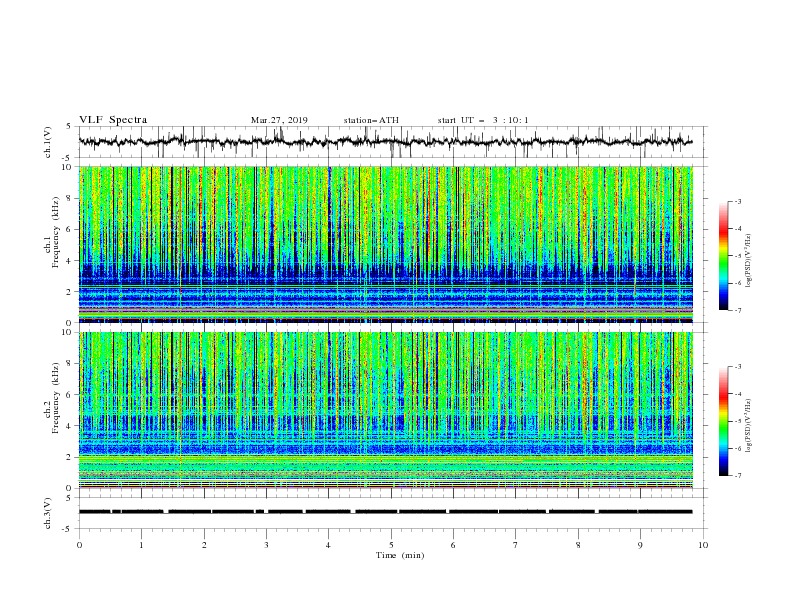Click the "ch.3(V)" axis label
The width and height of the screenshot is (792, 612).
click(x=48, y=513)
